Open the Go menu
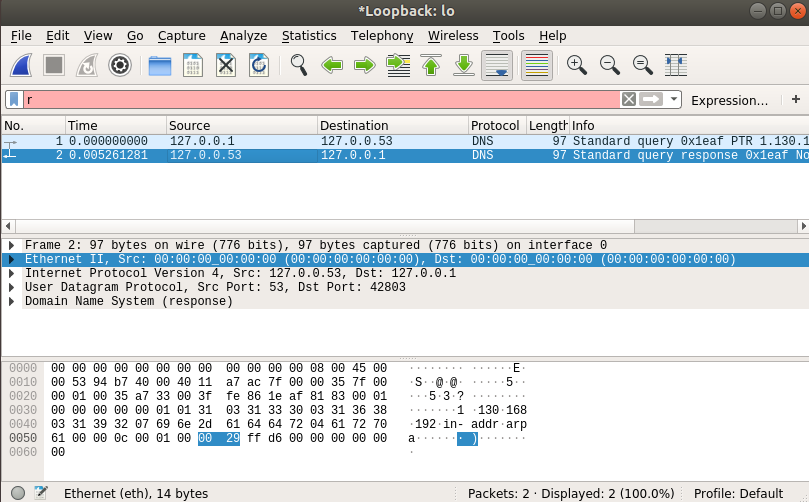The image size is (809, 502). click(135, 36)
